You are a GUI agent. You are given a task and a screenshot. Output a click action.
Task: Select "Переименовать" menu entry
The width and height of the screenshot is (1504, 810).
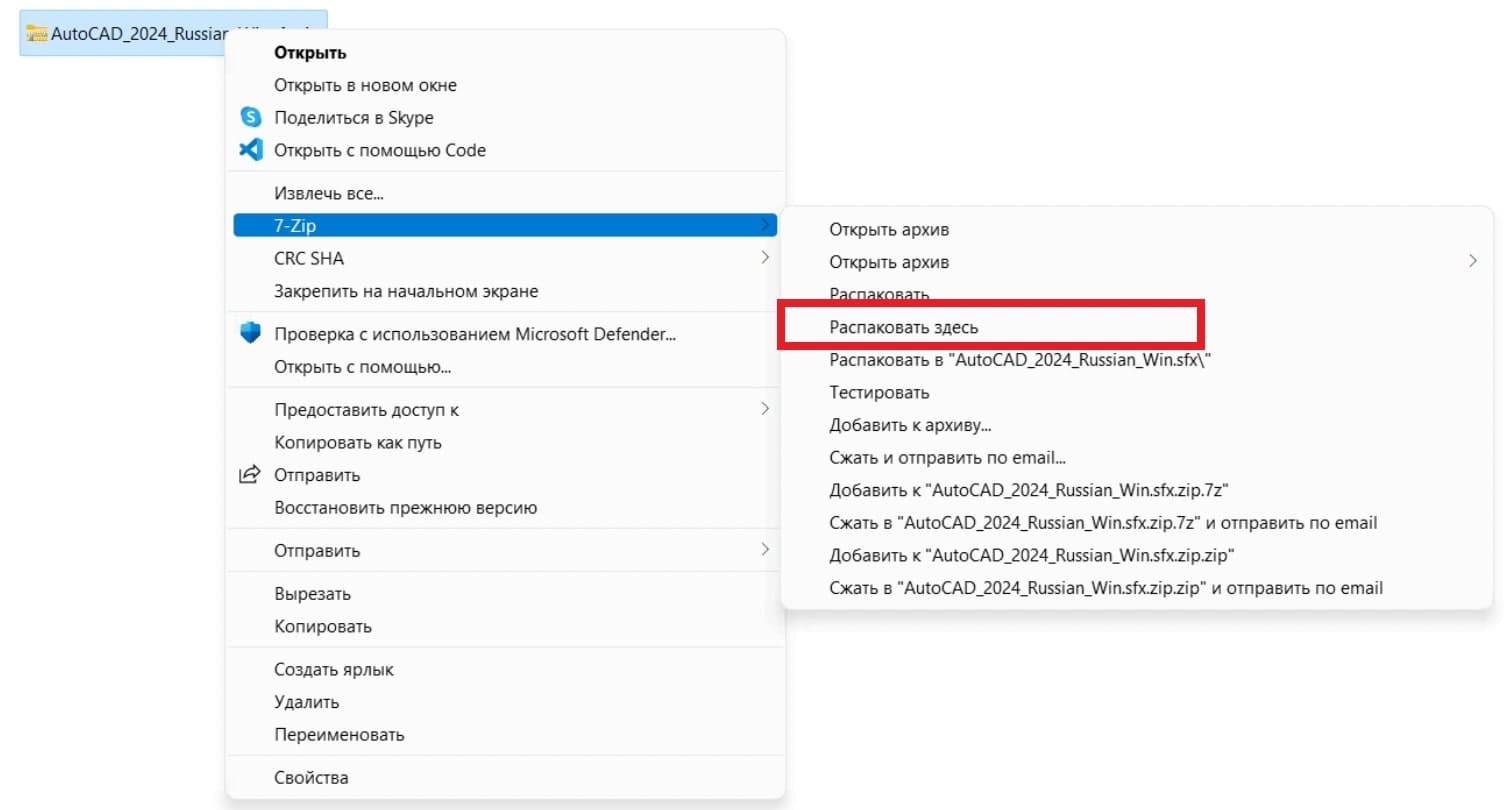click(339, 735)
